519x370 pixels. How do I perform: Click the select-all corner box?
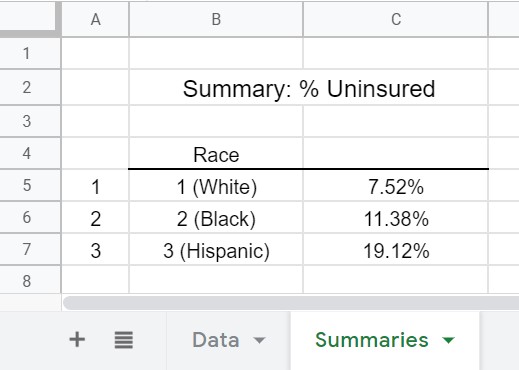[x=30, y=17]
